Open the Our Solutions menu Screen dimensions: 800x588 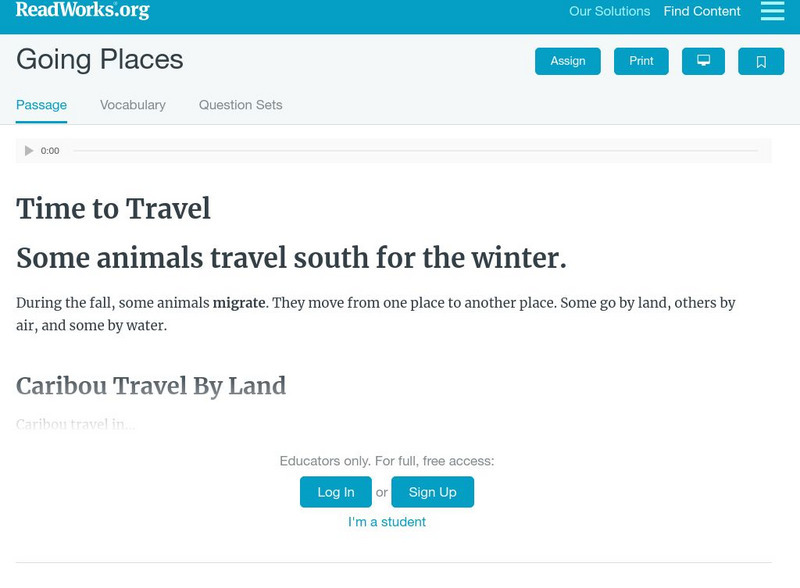coord(609,12)
